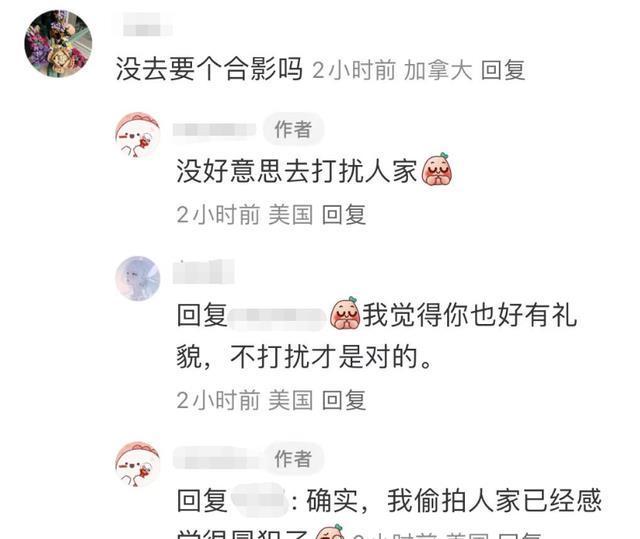Tap the author's avatar on first reply

click(138, 135)
